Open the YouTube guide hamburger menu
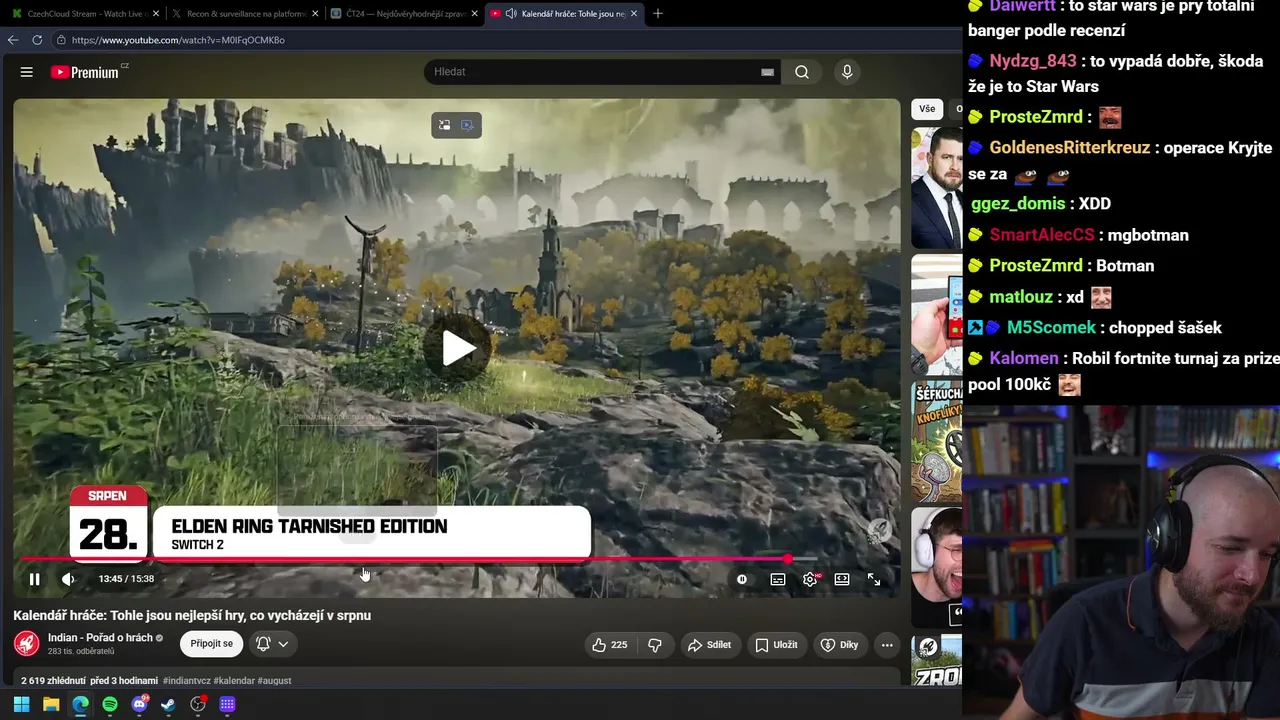This screenshot has height=720, width=1280. (x=27, y=72)
